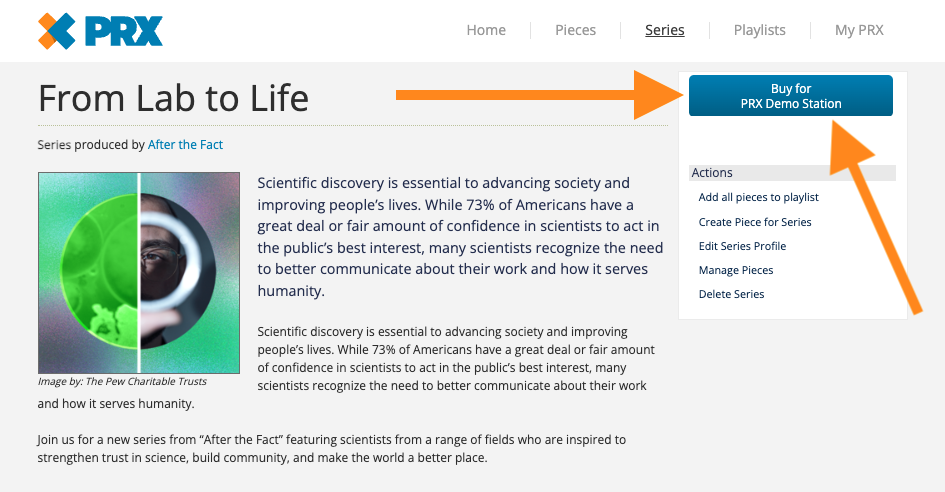Image resolution: width=945 pixels, height=492 pixels.
Task: Open My PRX menu
Action: 859,30
